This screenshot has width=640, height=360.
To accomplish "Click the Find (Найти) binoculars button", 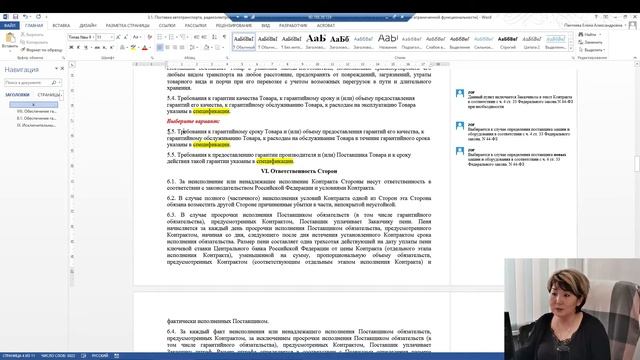I will click(587, 35).
